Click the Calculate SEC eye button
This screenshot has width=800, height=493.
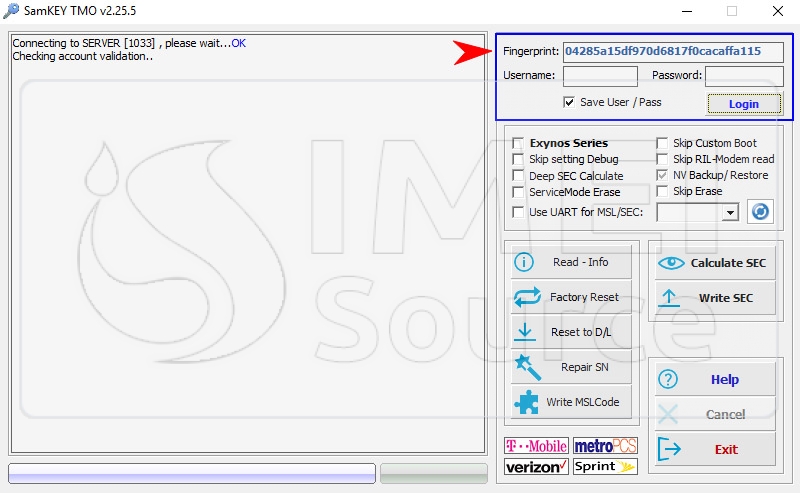click(716, 263)
